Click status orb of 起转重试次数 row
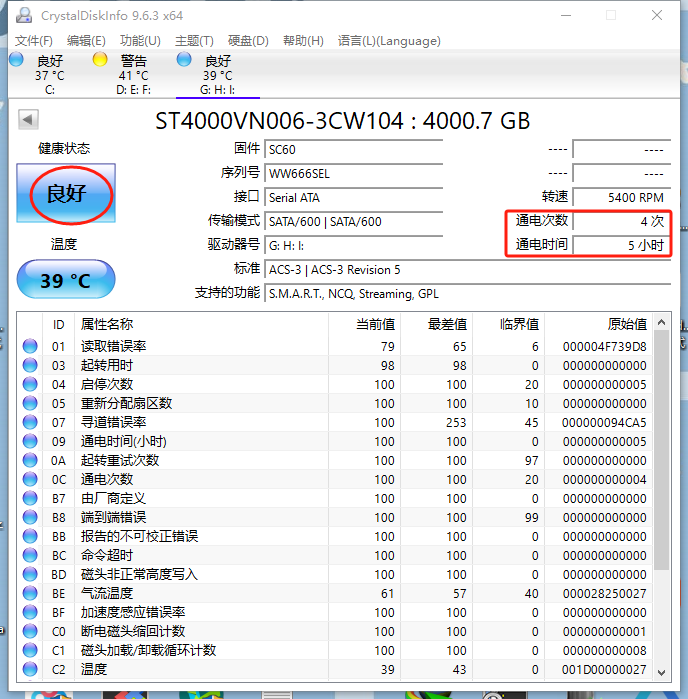 click(30, 460)
